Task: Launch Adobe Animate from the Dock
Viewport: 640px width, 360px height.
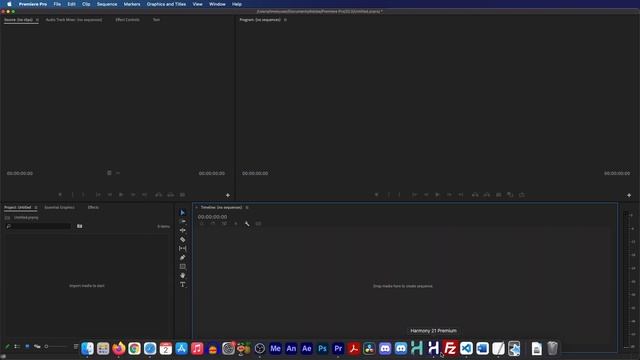Action: [x=291, y=348]
